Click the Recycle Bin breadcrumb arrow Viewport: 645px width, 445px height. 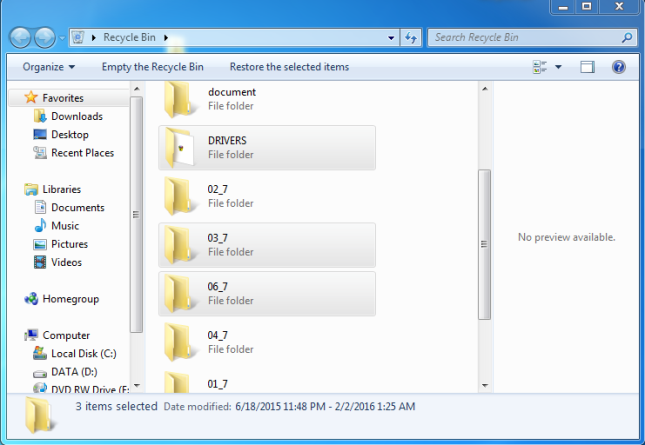point(166,38)
